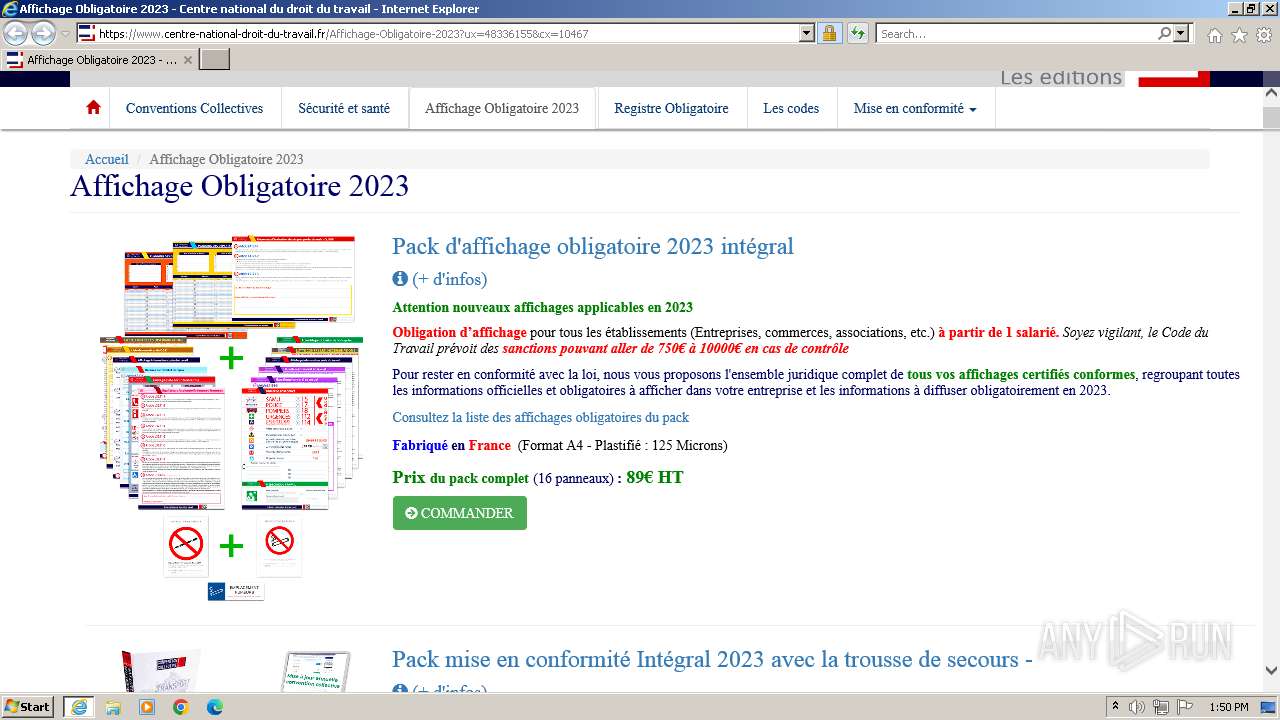Go back with the browser Back arrow

point(15,33)
